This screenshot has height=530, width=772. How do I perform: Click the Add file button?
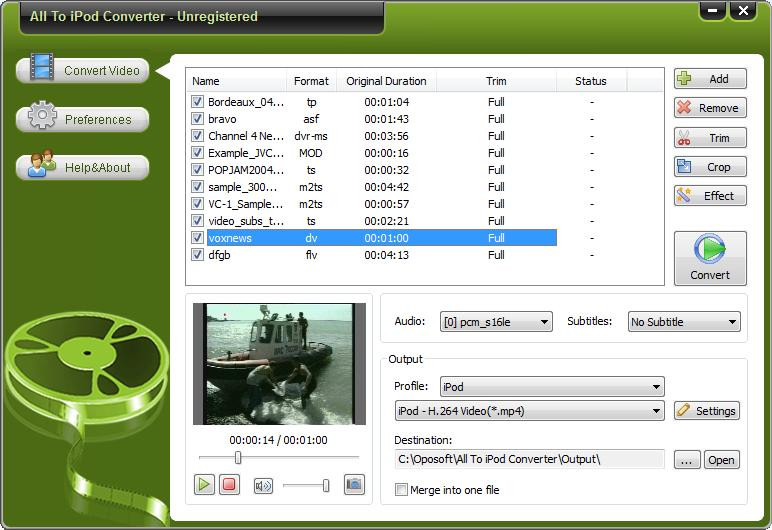(x=710, y=79)
